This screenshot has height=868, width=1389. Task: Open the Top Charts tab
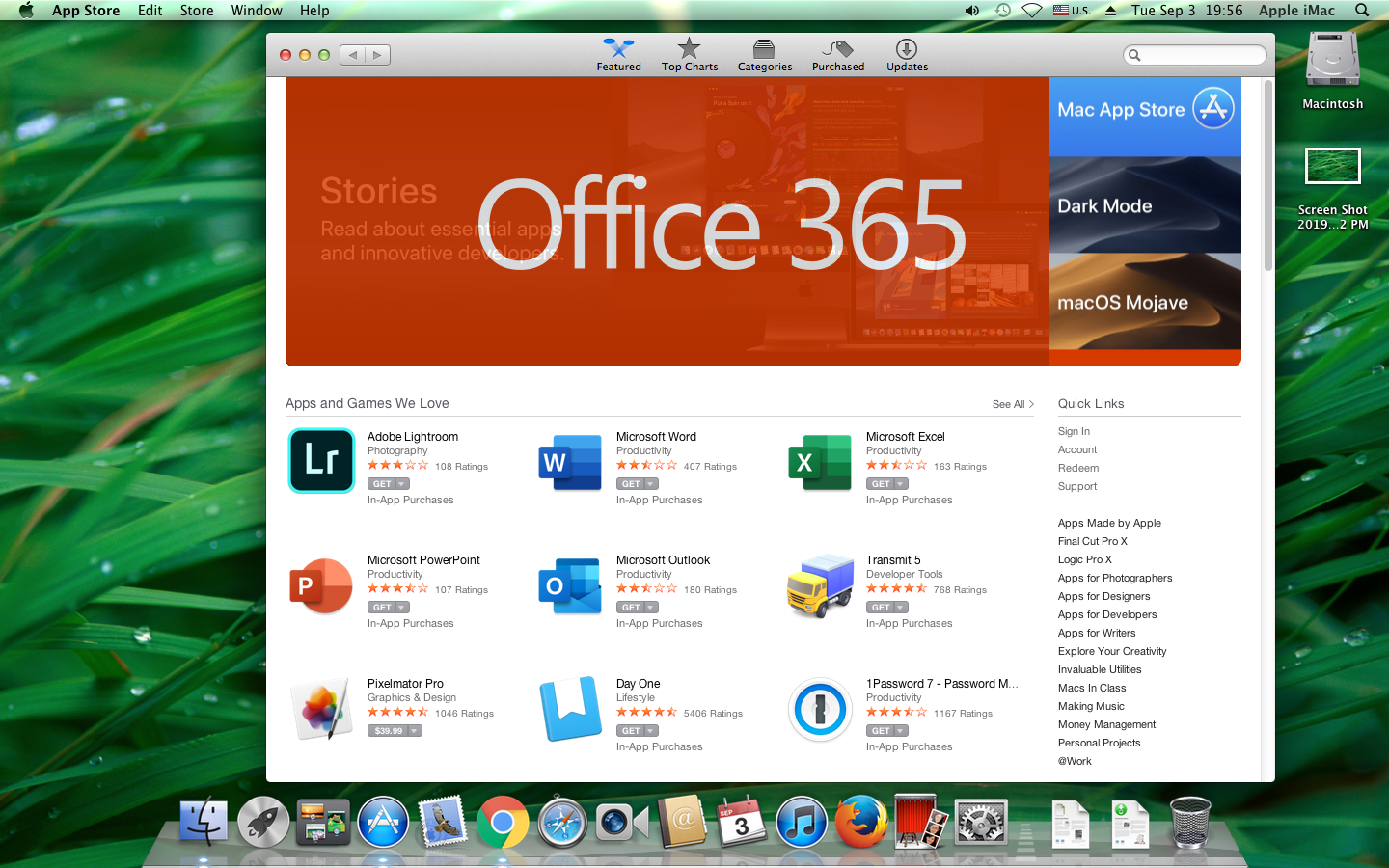tap(689, 55)
